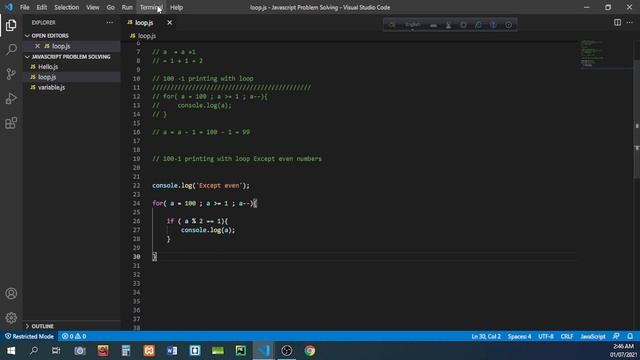This screenshot has height=360, width=640.
Task: Open the Extensions view
Action: tap(11, 123)
